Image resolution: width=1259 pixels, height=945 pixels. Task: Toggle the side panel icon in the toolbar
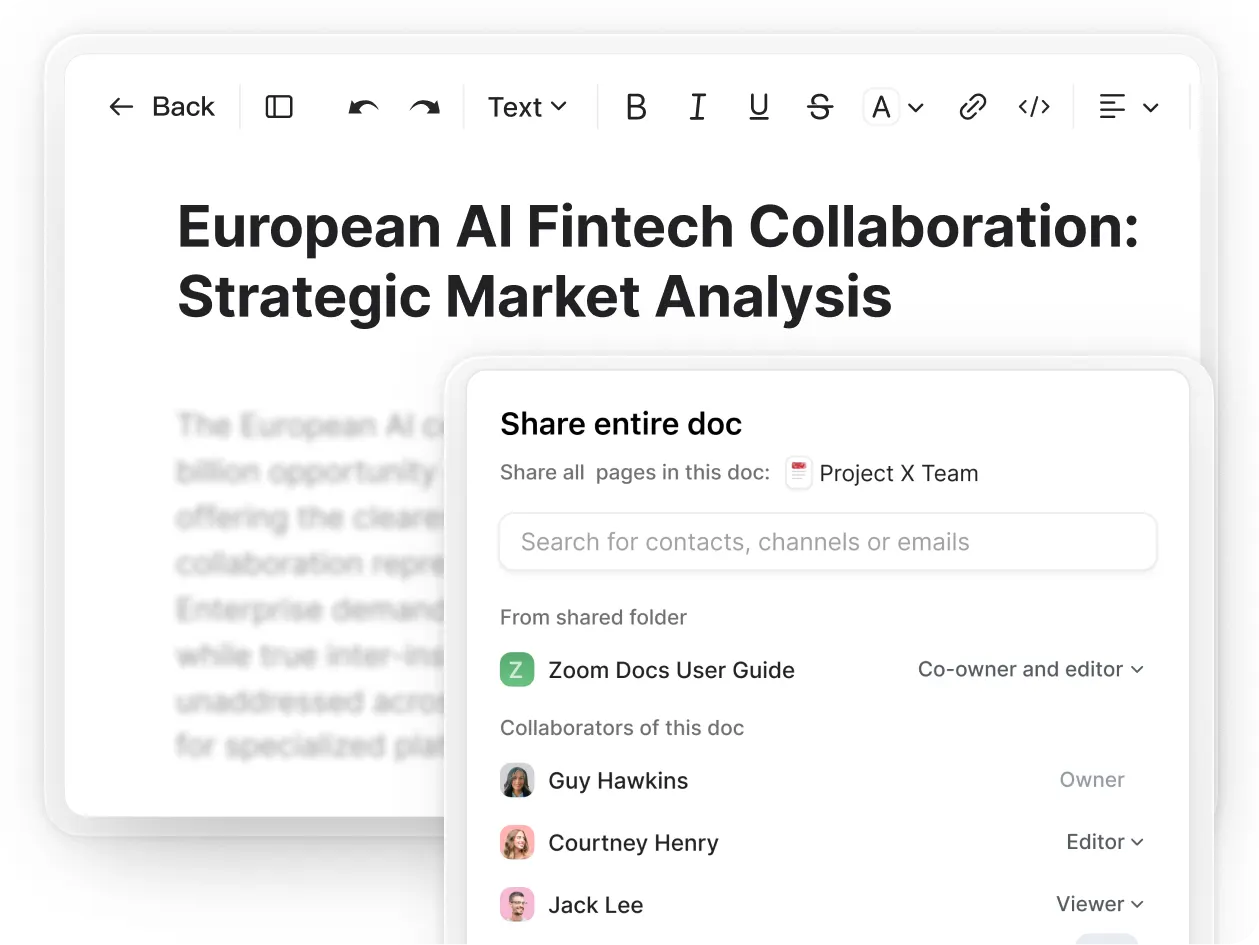[x=278, y=107]
